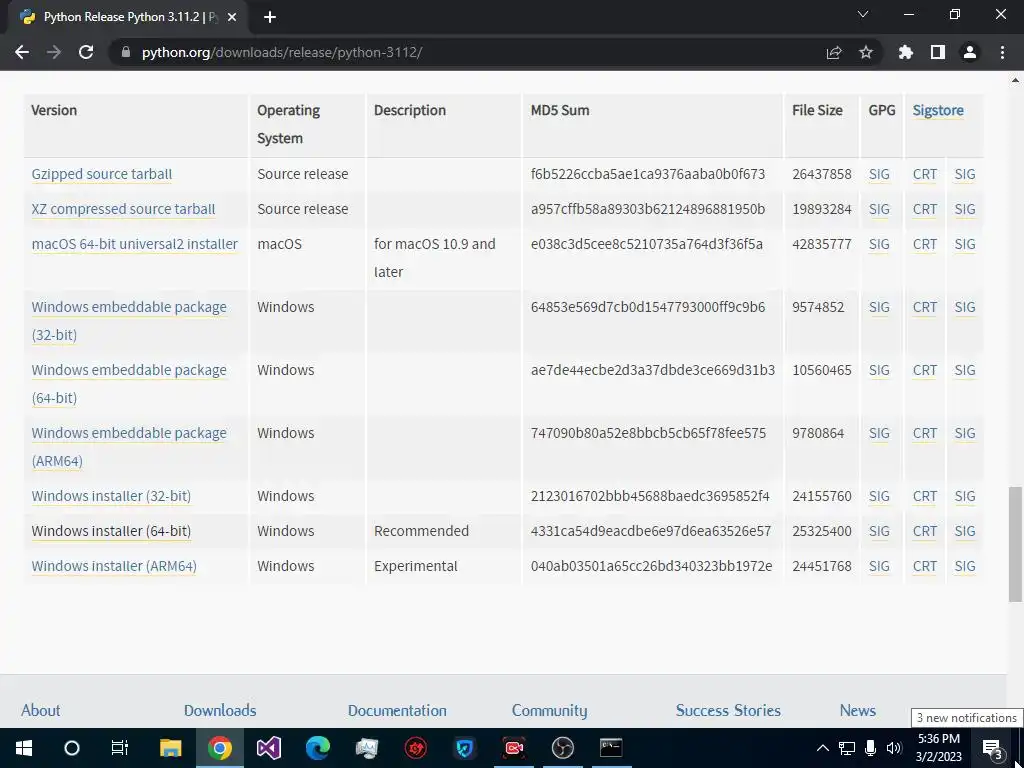Open Sigstore CRT for XZ compressed tarball
Image resolution: width=1024 pixels, height=768 pixels.
click(x=925, y=209)
